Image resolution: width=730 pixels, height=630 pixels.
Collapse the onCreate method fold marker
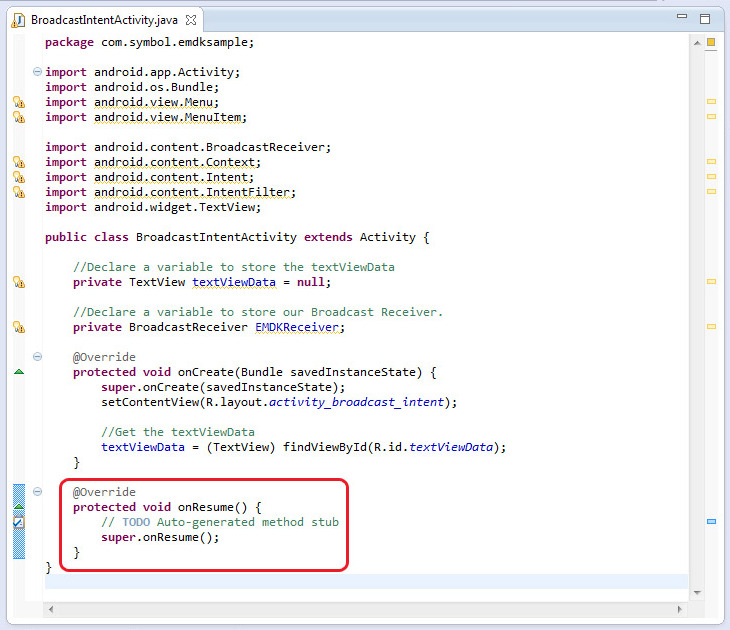37,357
